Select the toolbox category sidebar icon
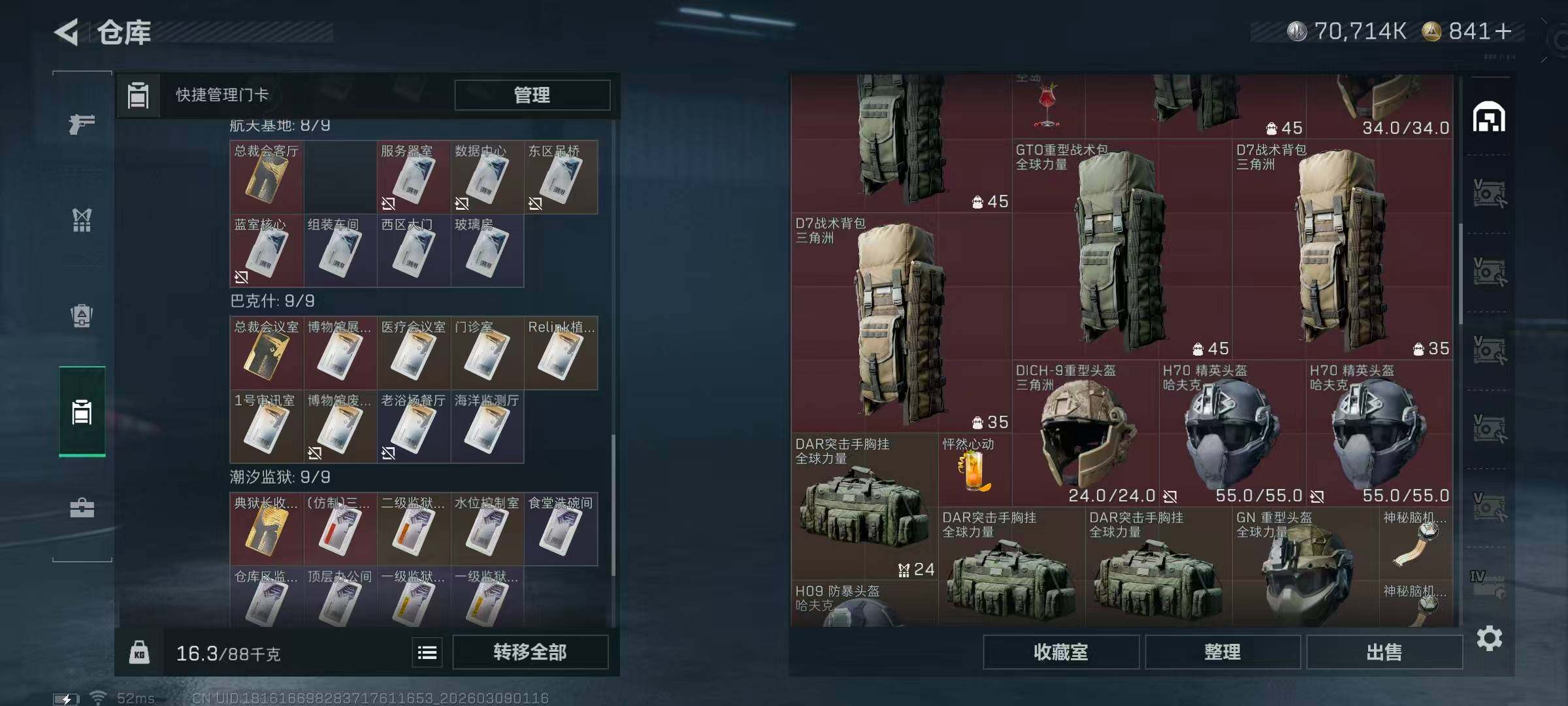The width and height of the screenshot is (1568, 706). coord(82,508)
